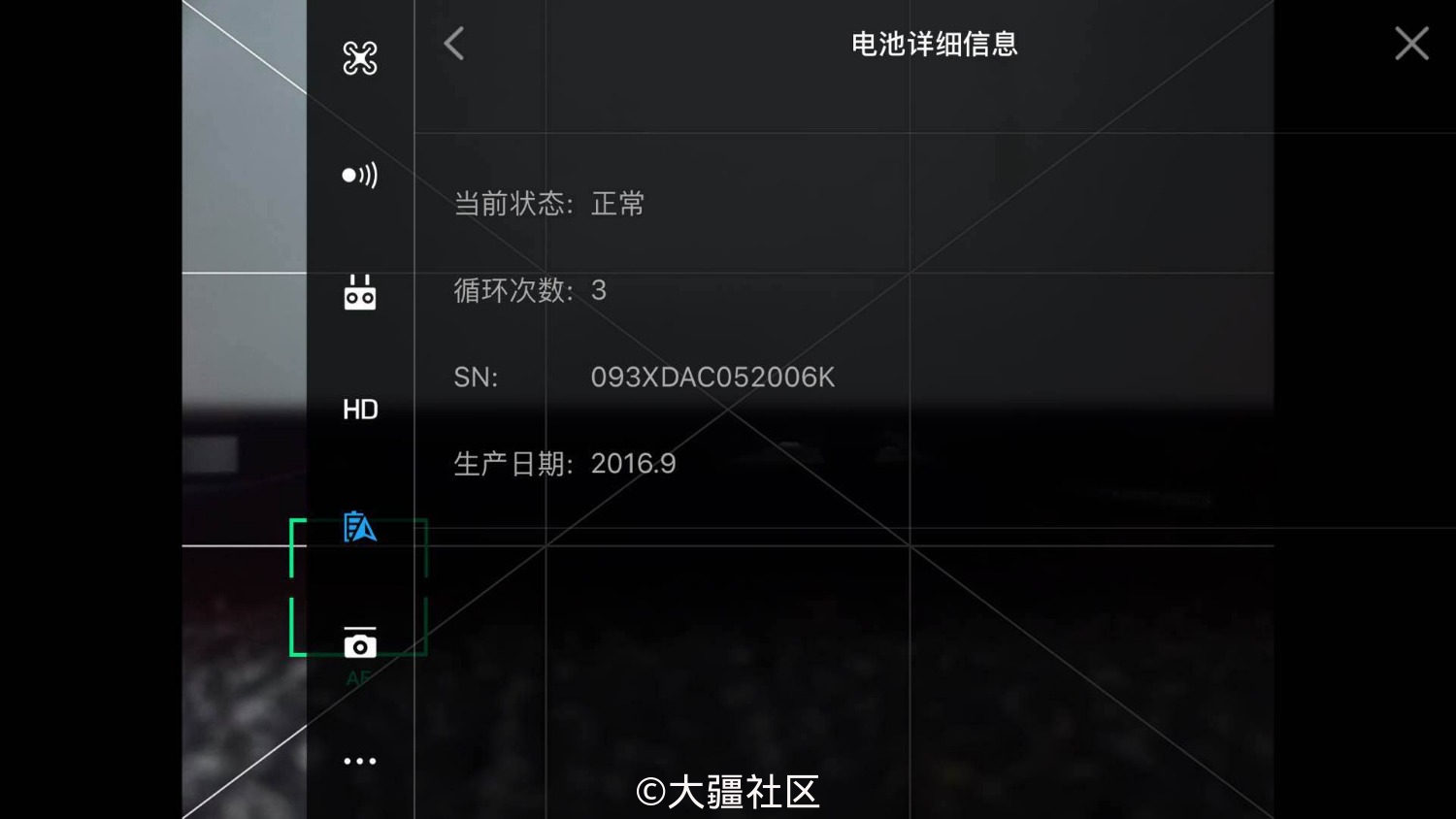Tap the SN label
This screenshot has width=1456, height=819.
click(476, 377)
